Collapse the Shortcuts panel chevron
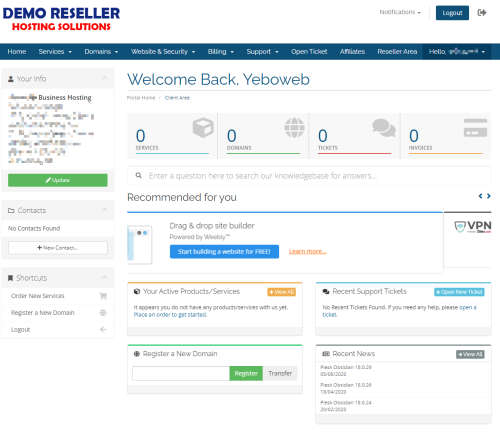This screenshot has width=500, height=440. pos(104,277)
